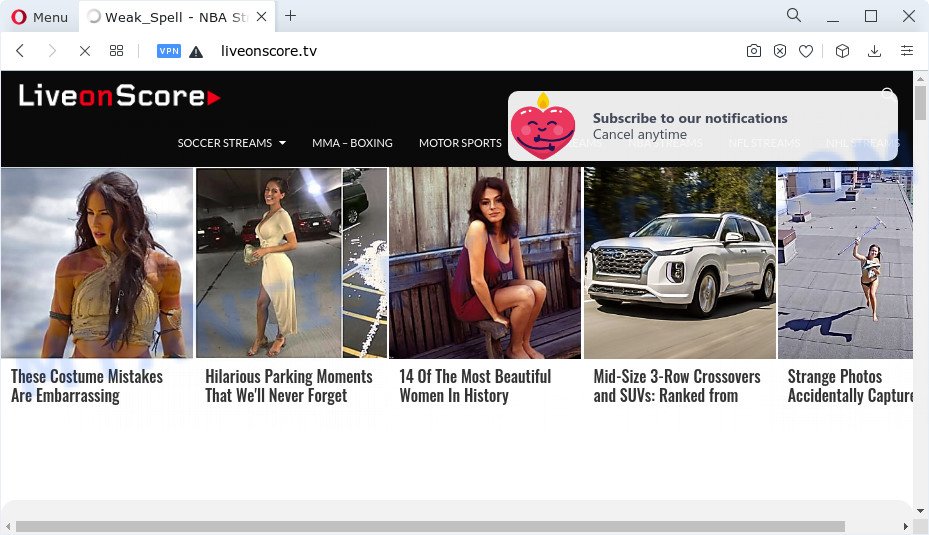Open the white SUV crossovers thumbnail
This screenshot has width=929, height=535.
point(680,263)
